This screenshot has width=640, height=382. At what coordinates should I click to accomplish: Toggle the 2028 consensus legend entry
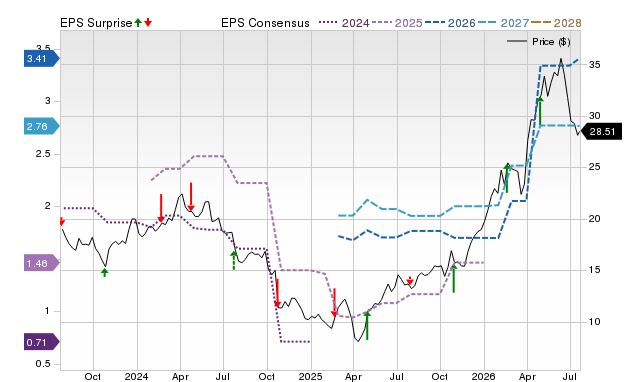coord(556,23)
